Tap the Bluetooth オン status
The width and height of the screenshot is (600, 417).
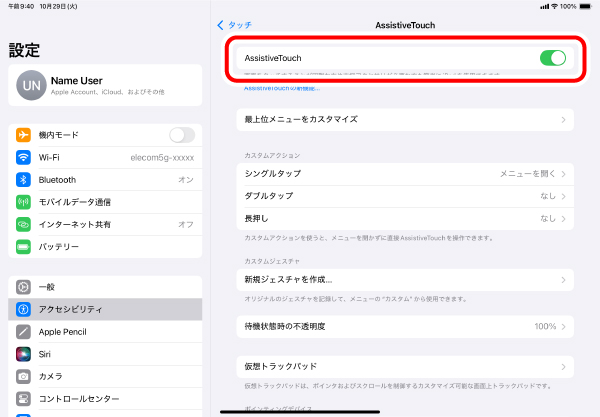point(186,180)
